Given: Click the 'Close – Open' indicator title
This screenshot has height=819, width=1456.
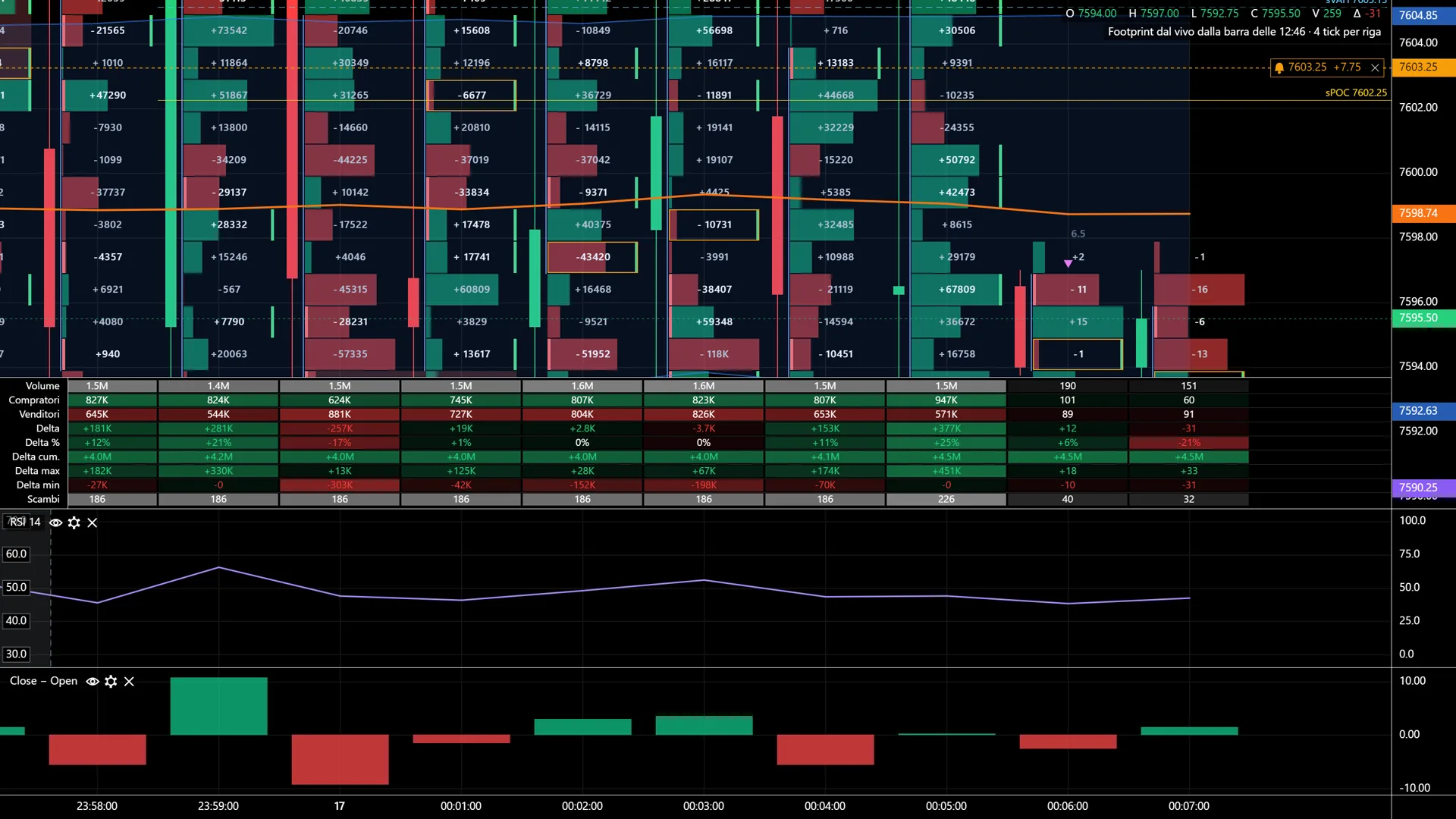Looking at the screenshot, I should pos(43,682).
